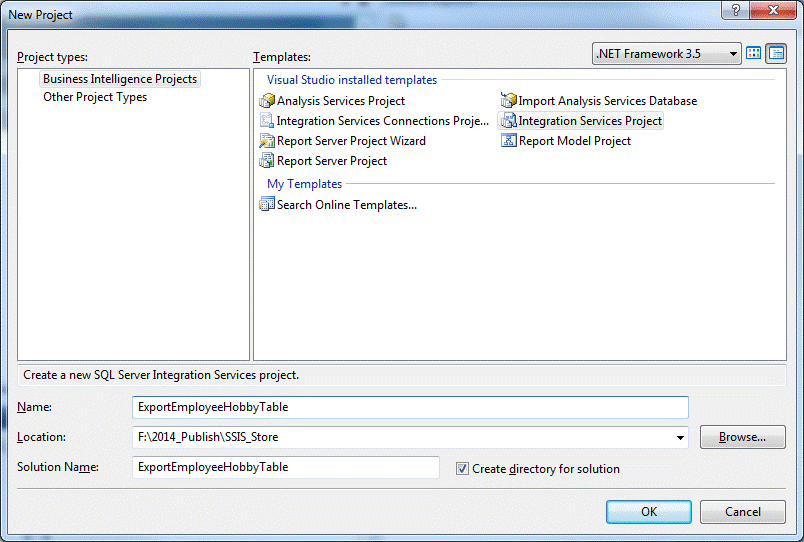Click the project Name text field
This screenshot has width=804, height=542.
(x=410, y=407)
